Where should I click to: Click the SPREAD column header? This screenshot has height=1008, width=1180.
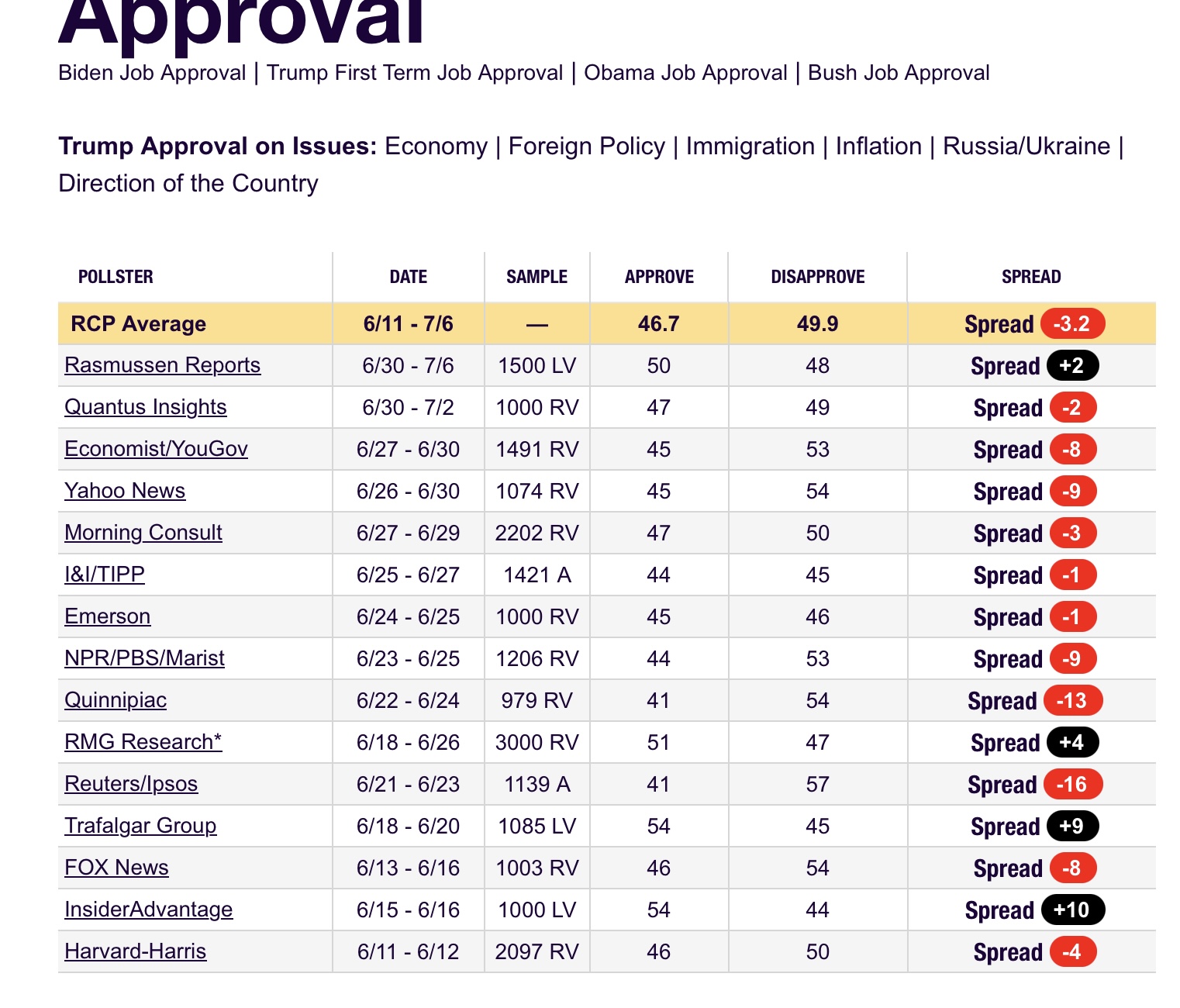(x=1031, y=277)
